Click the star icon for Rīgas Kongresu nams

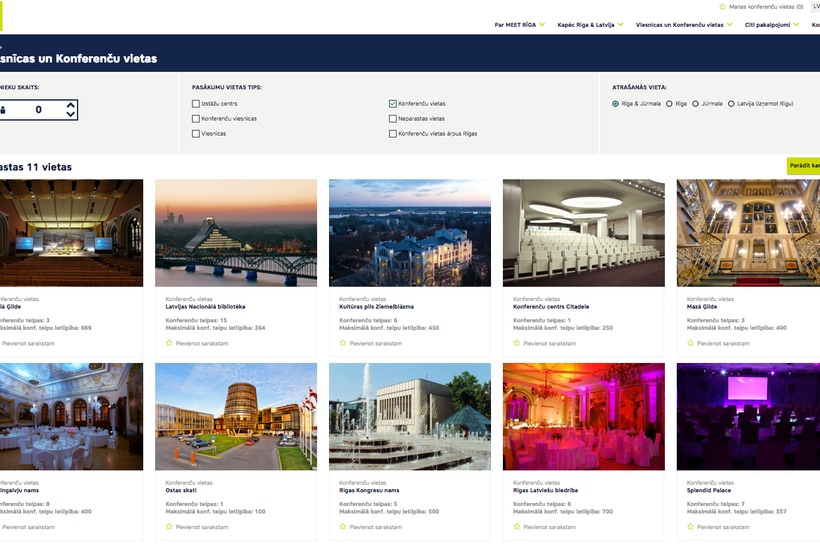tap(343, 527)
